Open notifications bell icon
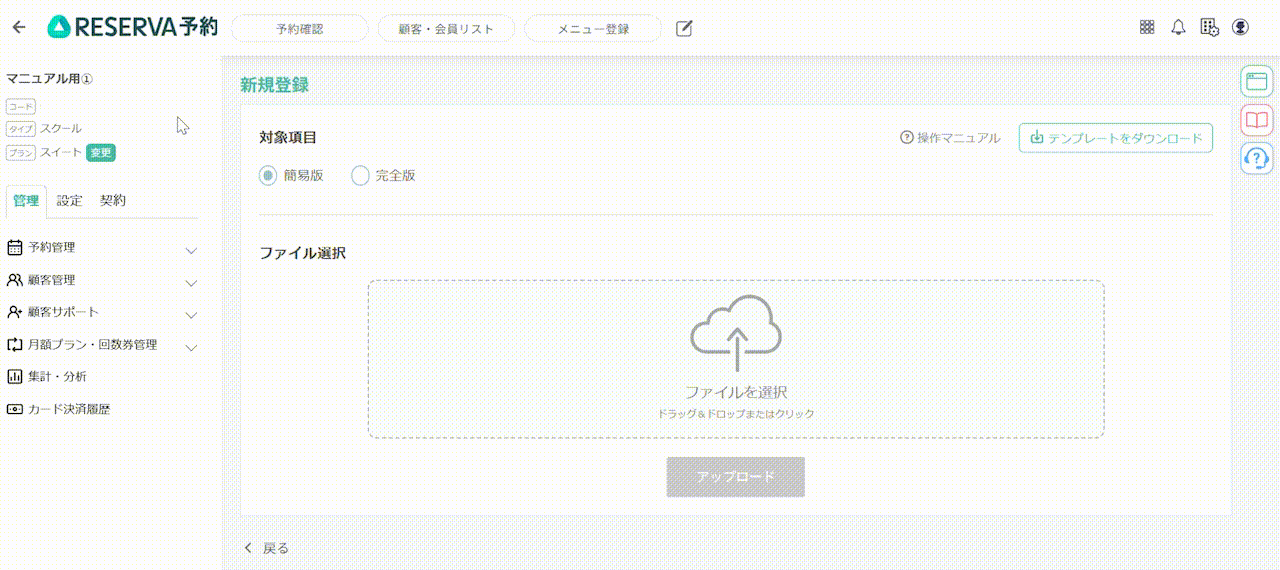The width and height of the screenshot is (1280, 570). [1178, 27]
